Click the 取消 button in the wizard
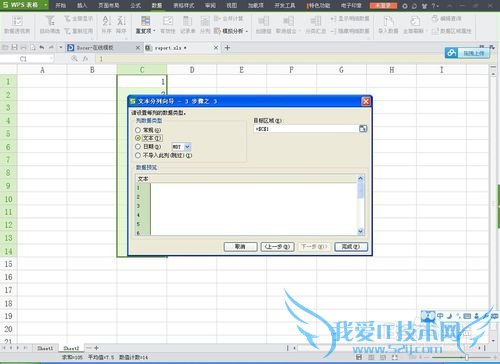This screenshot has height=364, width=500. [x=240, y=247]
